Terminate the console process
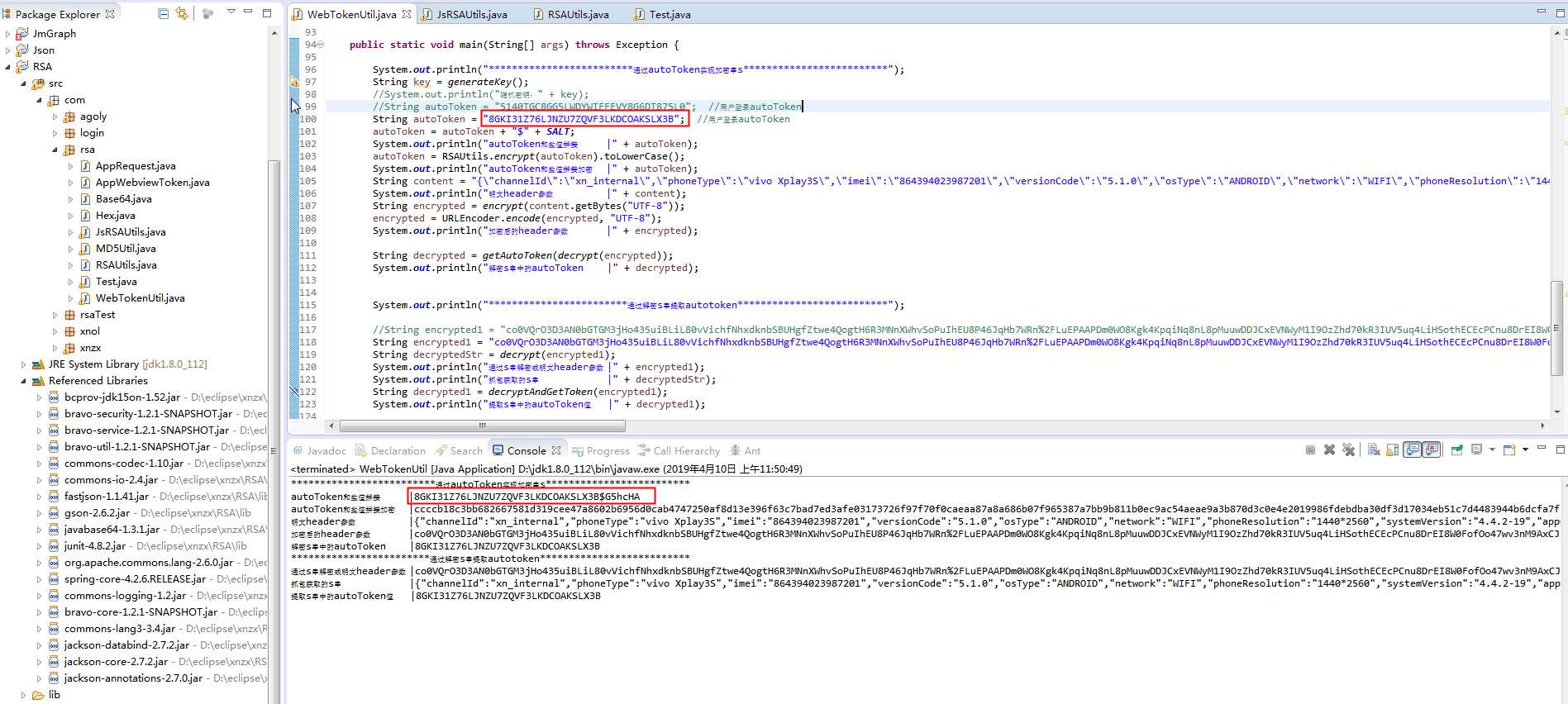1568x704 pixels. [1310, 450]
